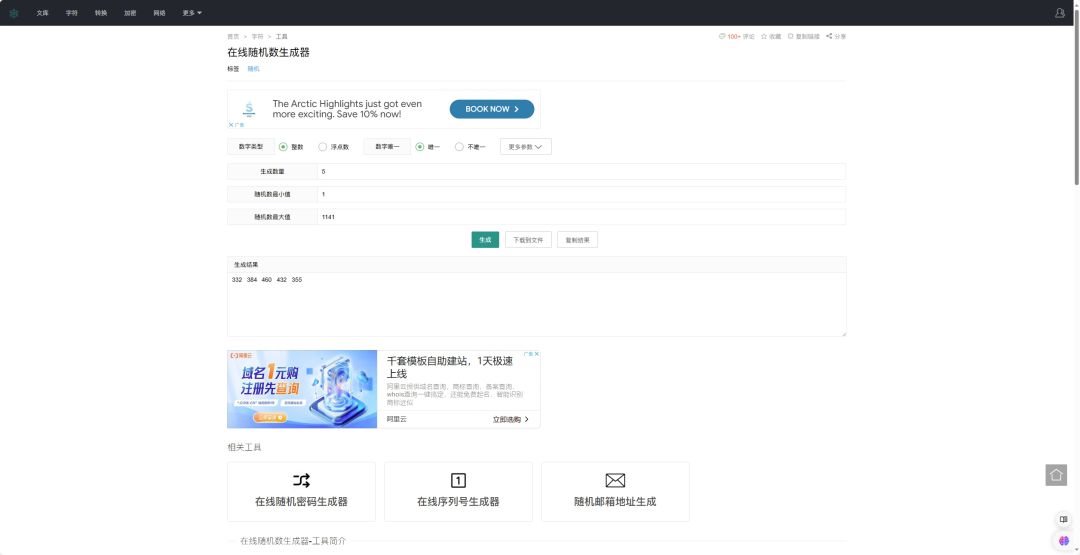Select the 不唯一 radio button
This screenshot has height=555, width=1080.
coord(459,147)
